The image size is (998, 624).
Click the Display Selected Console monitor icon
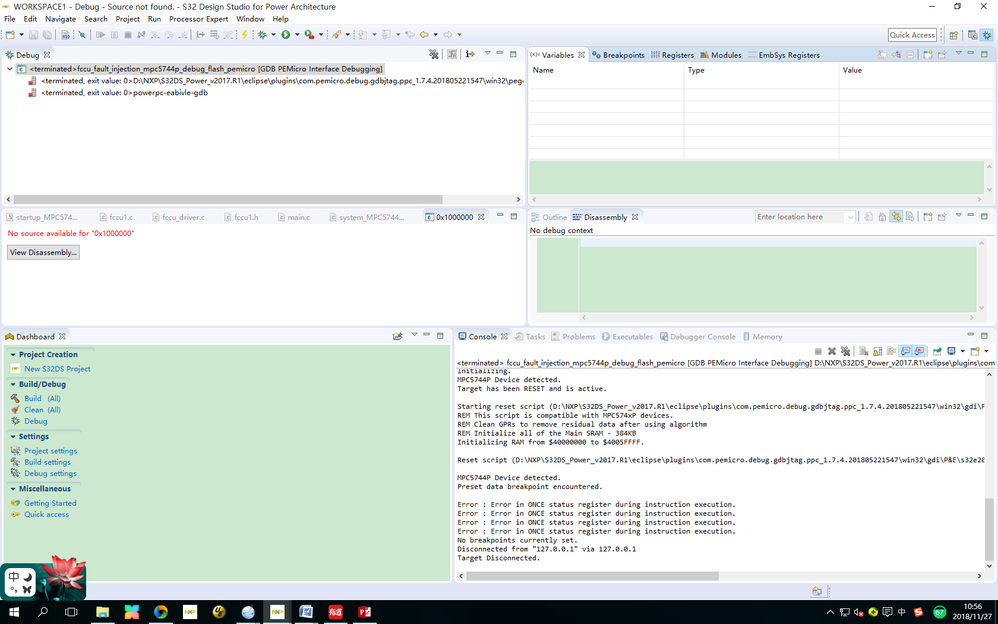[951, 351]
